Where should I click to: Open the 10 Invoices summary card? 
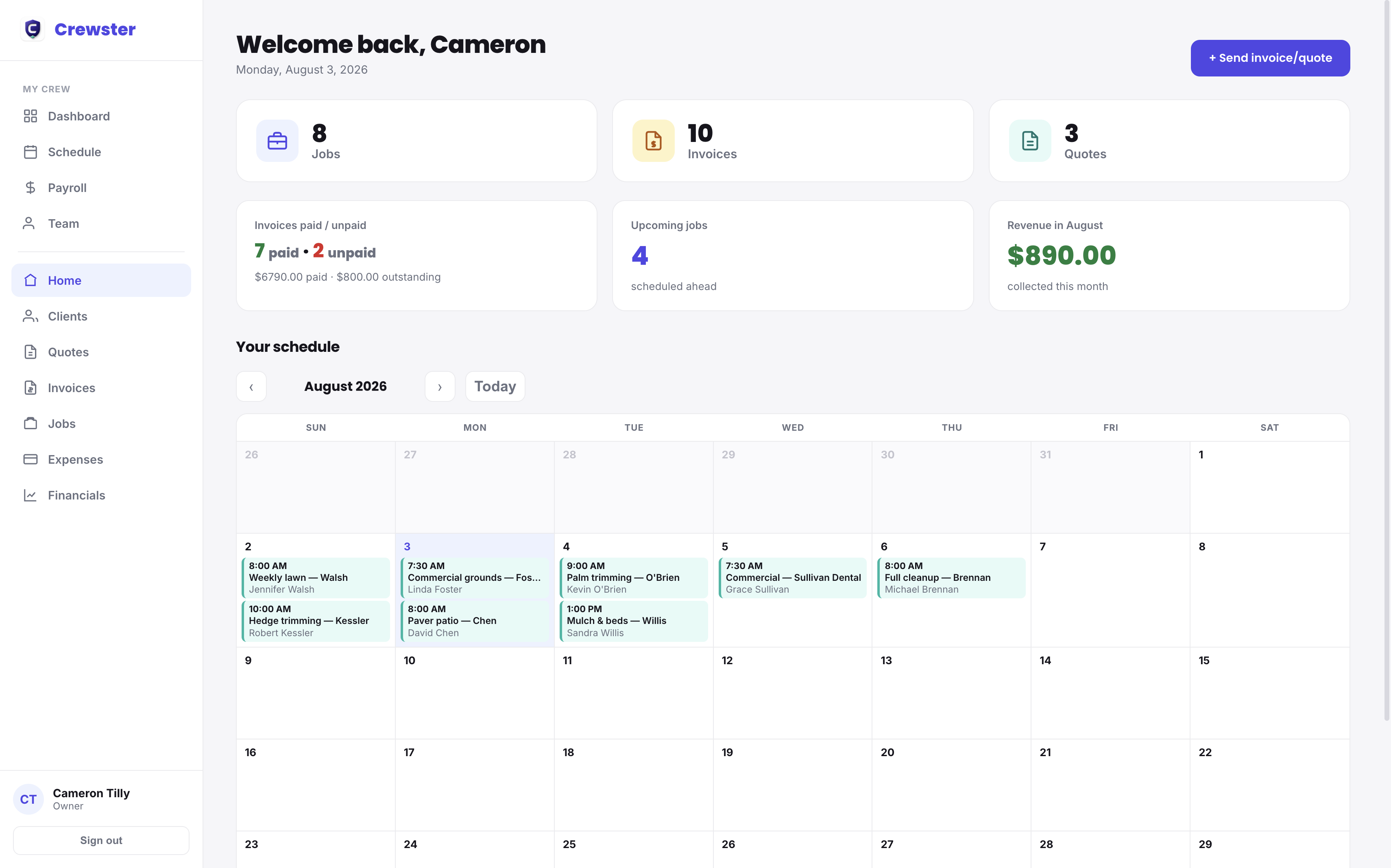[792, 141]
